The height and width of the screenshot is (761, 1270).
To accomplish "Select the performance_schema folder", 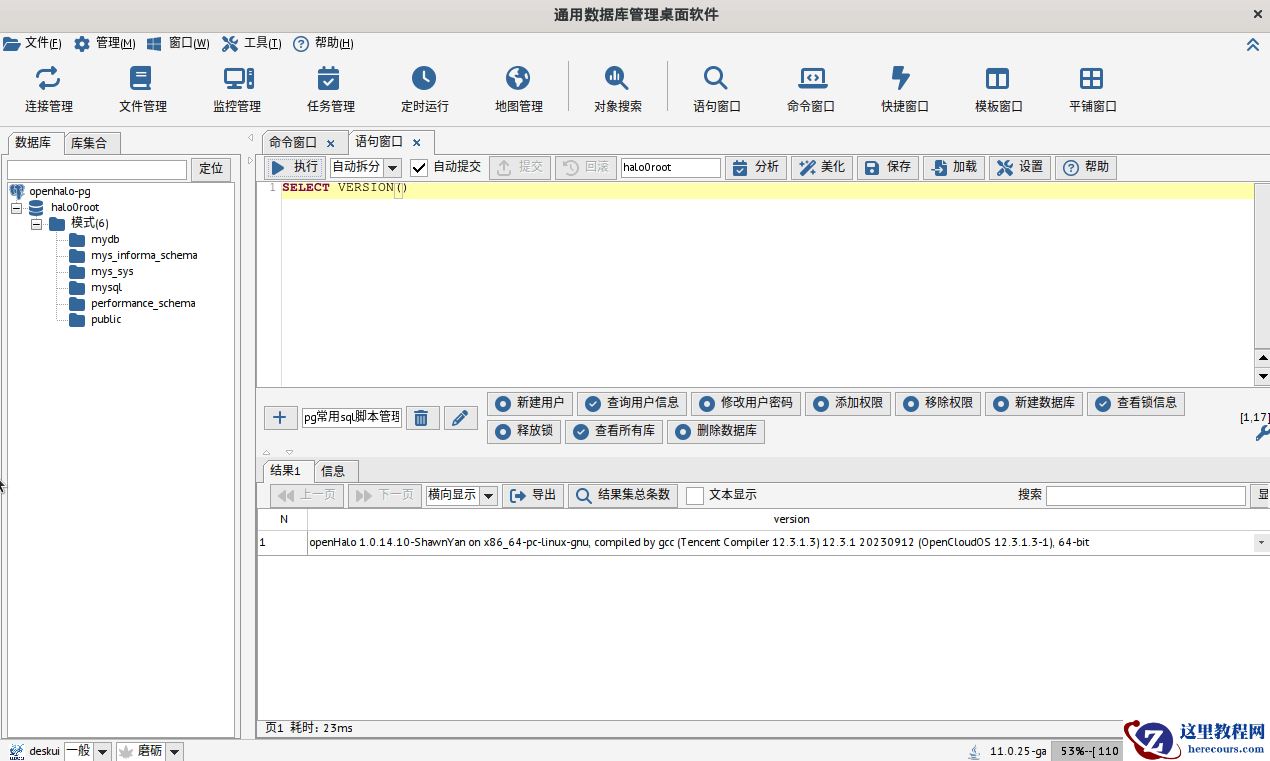I will point(132,304).
